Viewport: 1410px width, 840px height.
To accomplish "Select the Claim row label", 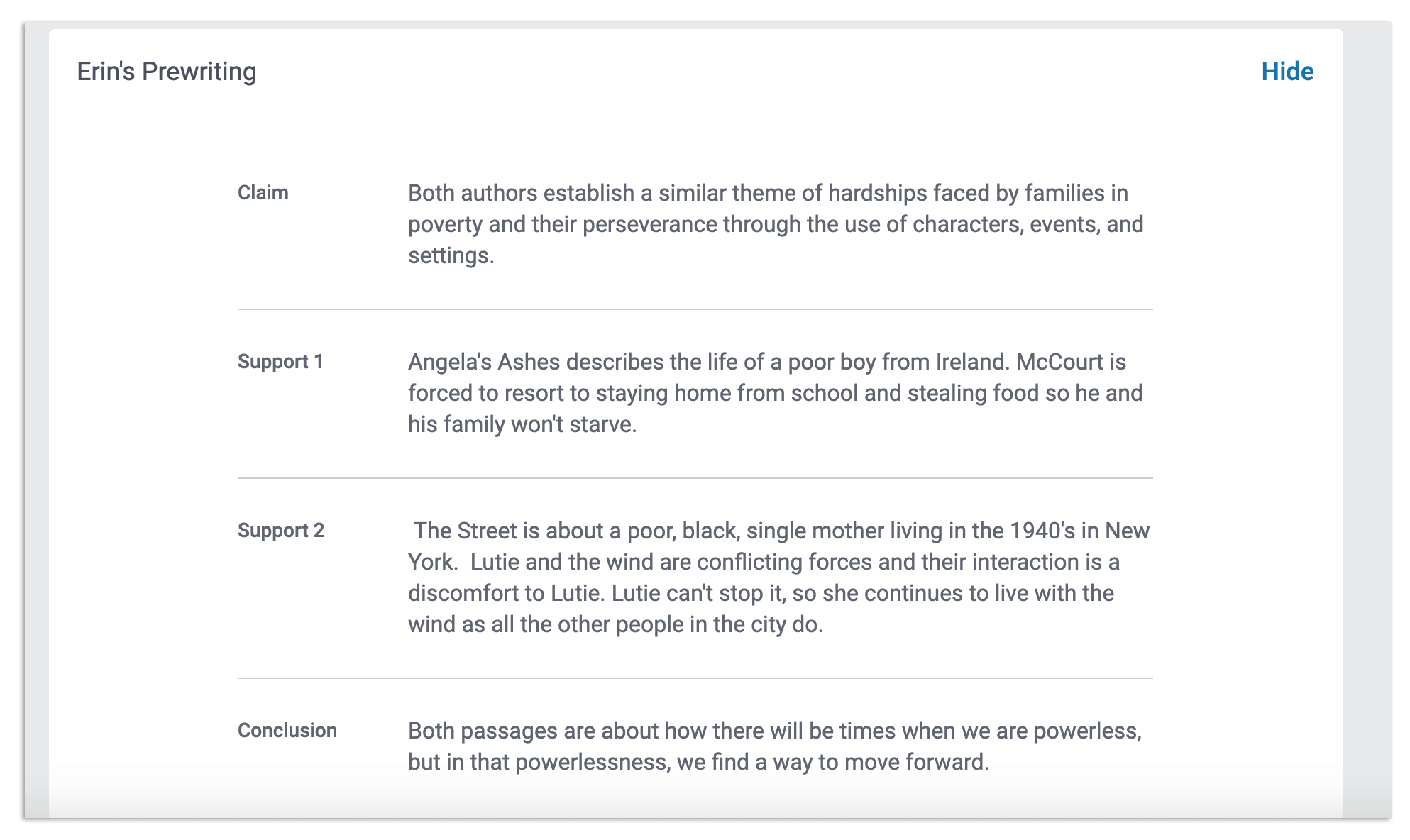I will (263, 193).
